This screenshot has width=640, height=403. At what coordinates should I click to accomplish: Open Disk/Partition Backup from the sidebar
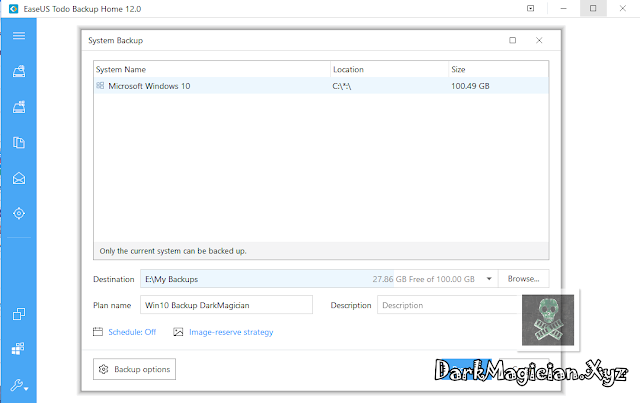tap(19, 71)
